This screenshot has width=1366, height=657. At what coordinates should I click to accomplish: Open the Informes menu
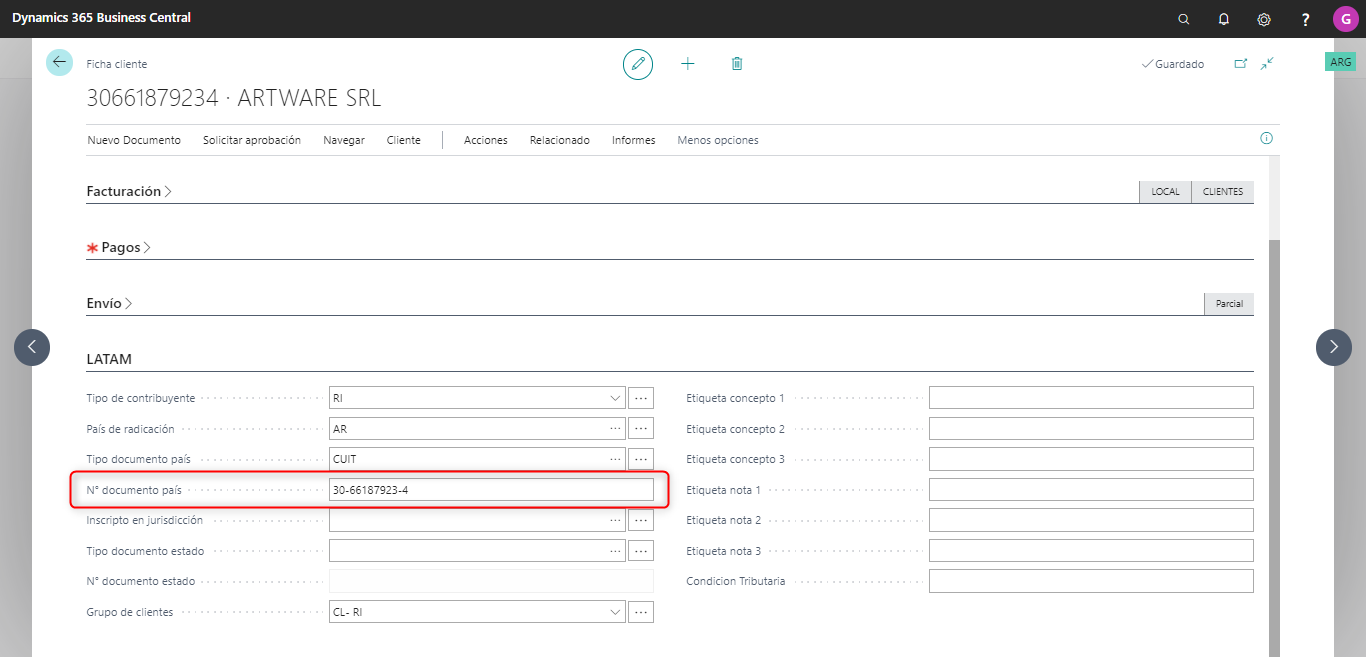(634, 140)
